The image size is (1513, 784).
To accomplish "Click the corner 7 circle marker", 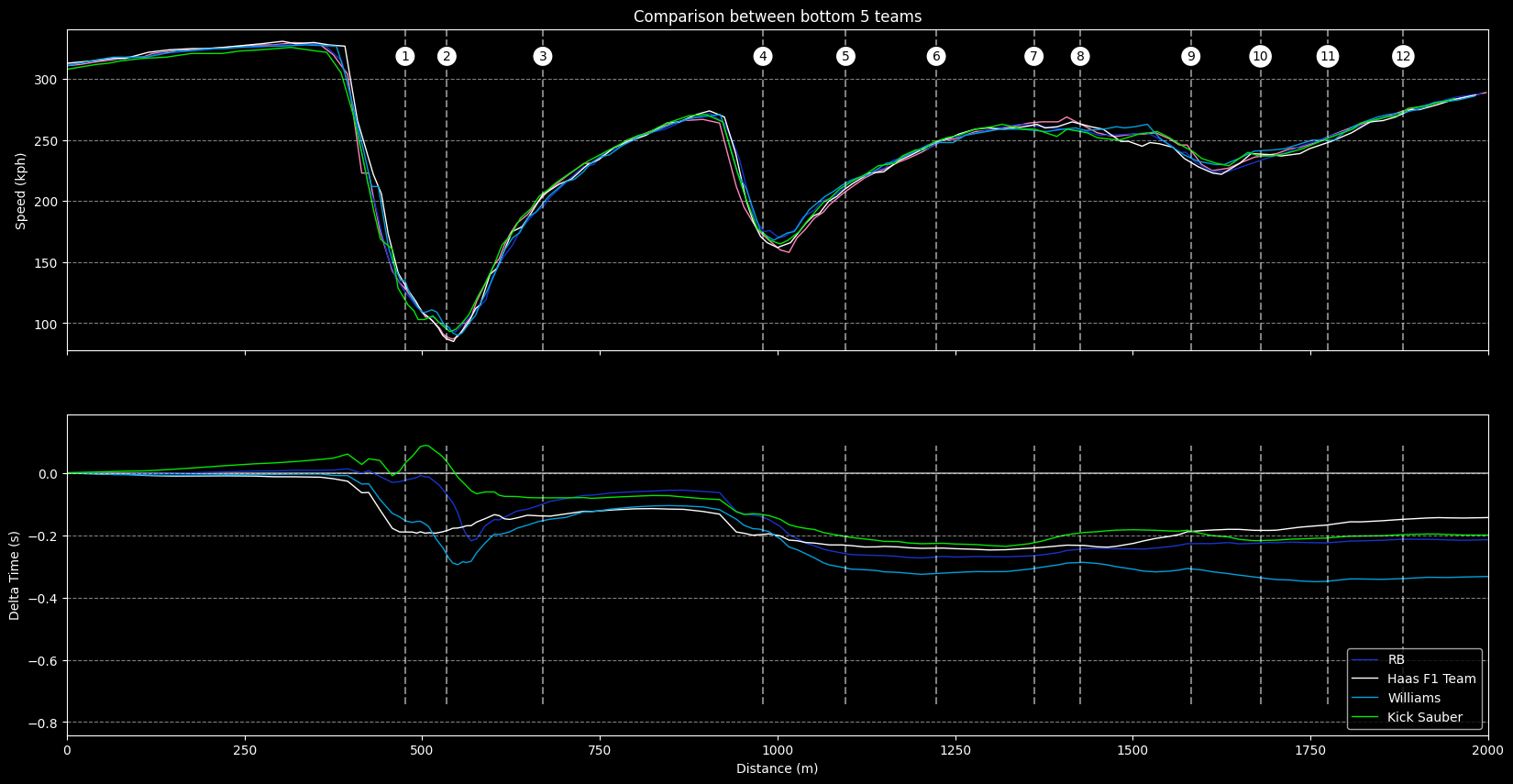I will (x=1034, y=57).
